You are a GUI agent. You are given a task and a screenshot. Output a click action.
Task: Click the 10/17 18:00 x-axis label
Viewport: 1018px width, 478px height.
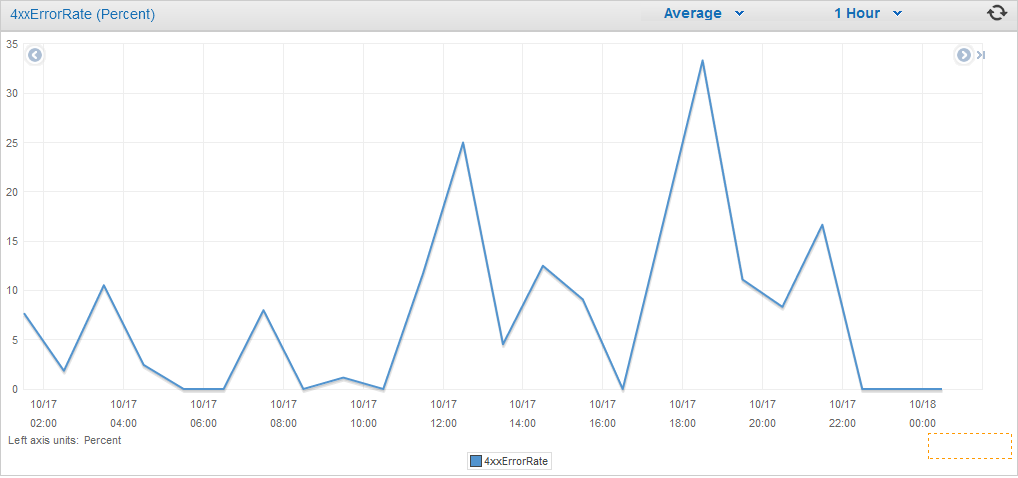[683, 413]
